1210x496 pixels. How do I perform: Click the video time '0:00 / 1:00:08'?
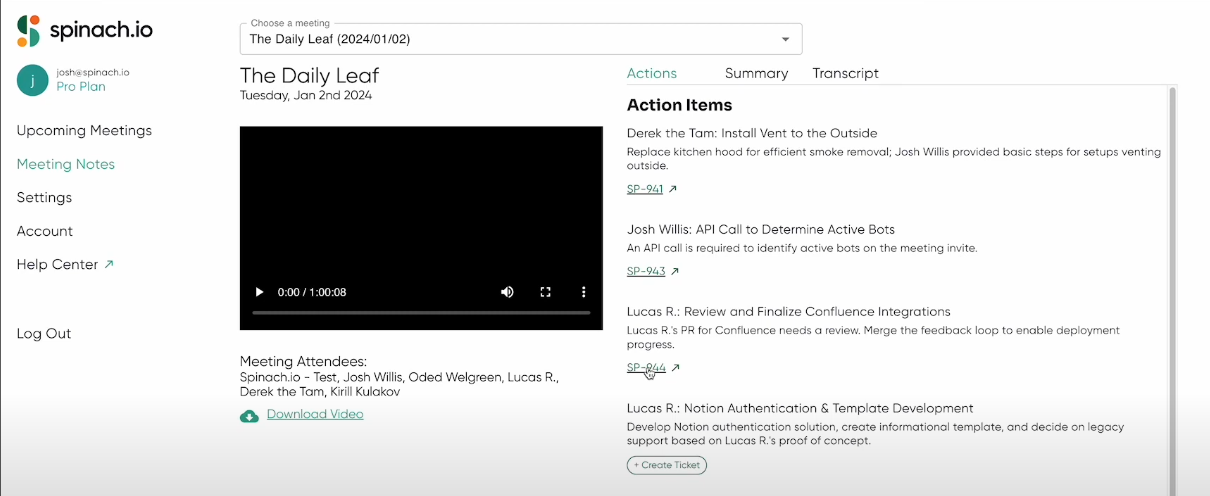pyautogui.click(x=312, y=292)
